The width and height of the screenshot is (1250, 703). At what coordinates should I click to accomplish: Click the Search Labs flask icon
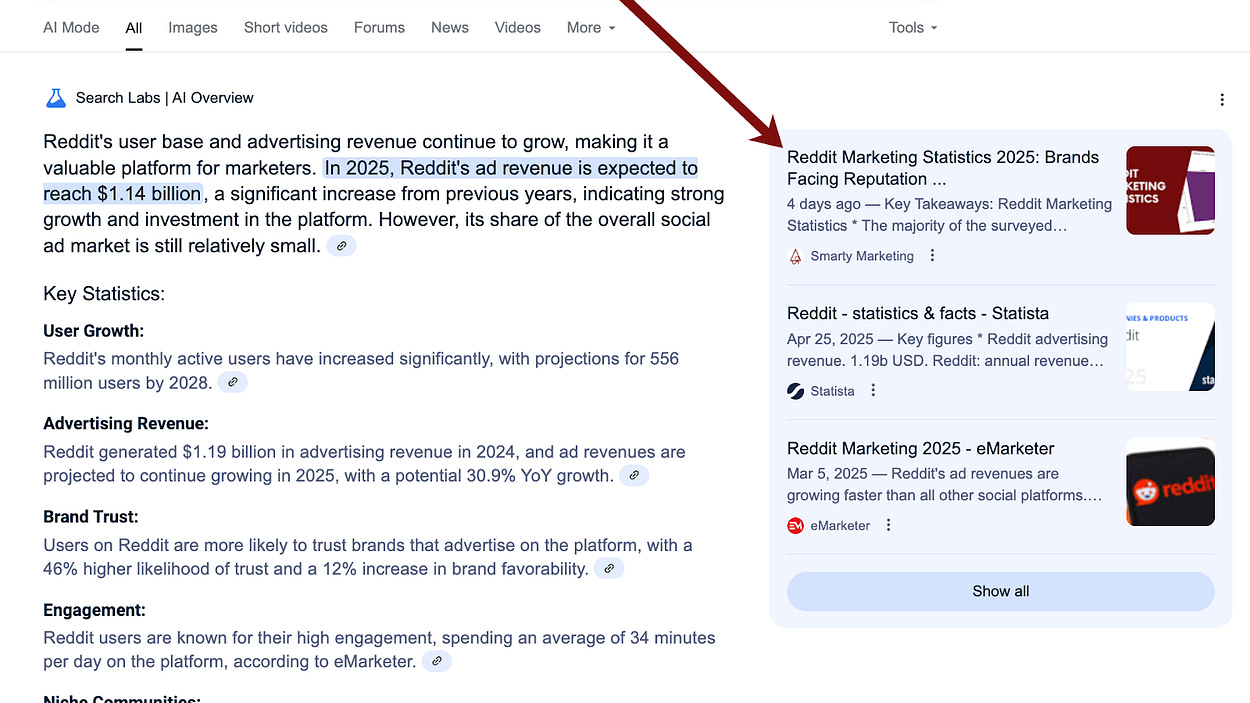pos(55,98)
